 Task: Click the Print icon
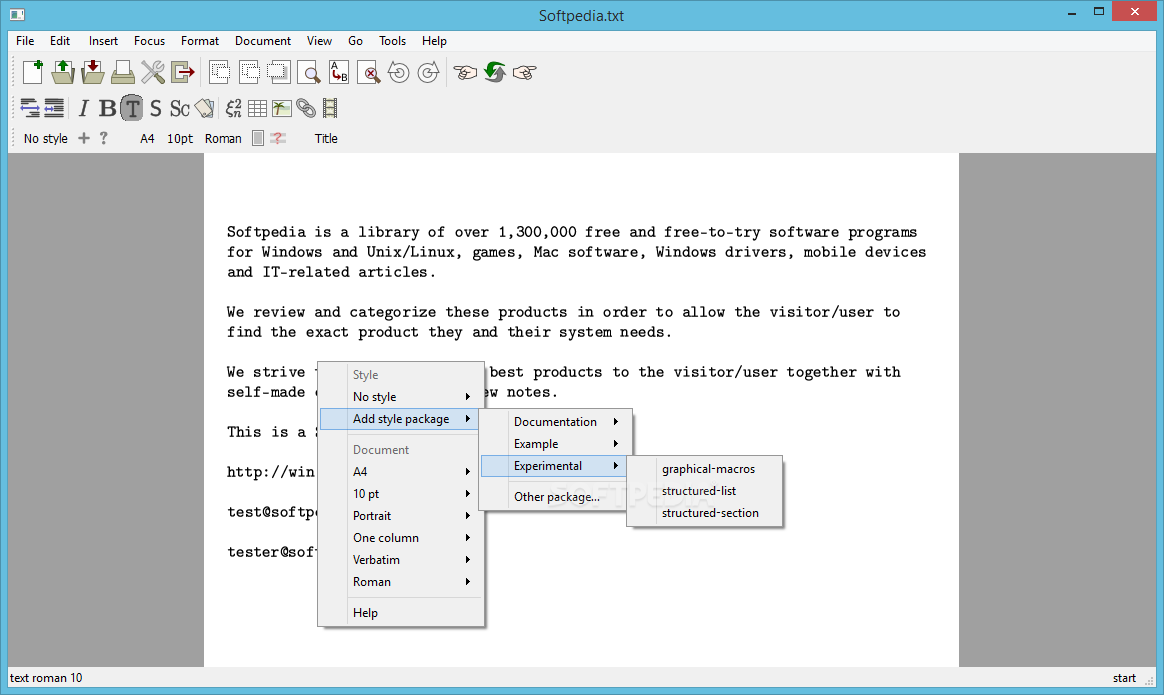[122, 72]
